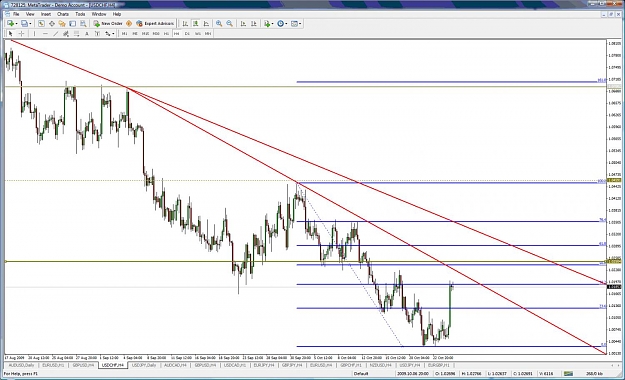
Task: Select the Trendline drawing tool
Action: tap(56, 33)
